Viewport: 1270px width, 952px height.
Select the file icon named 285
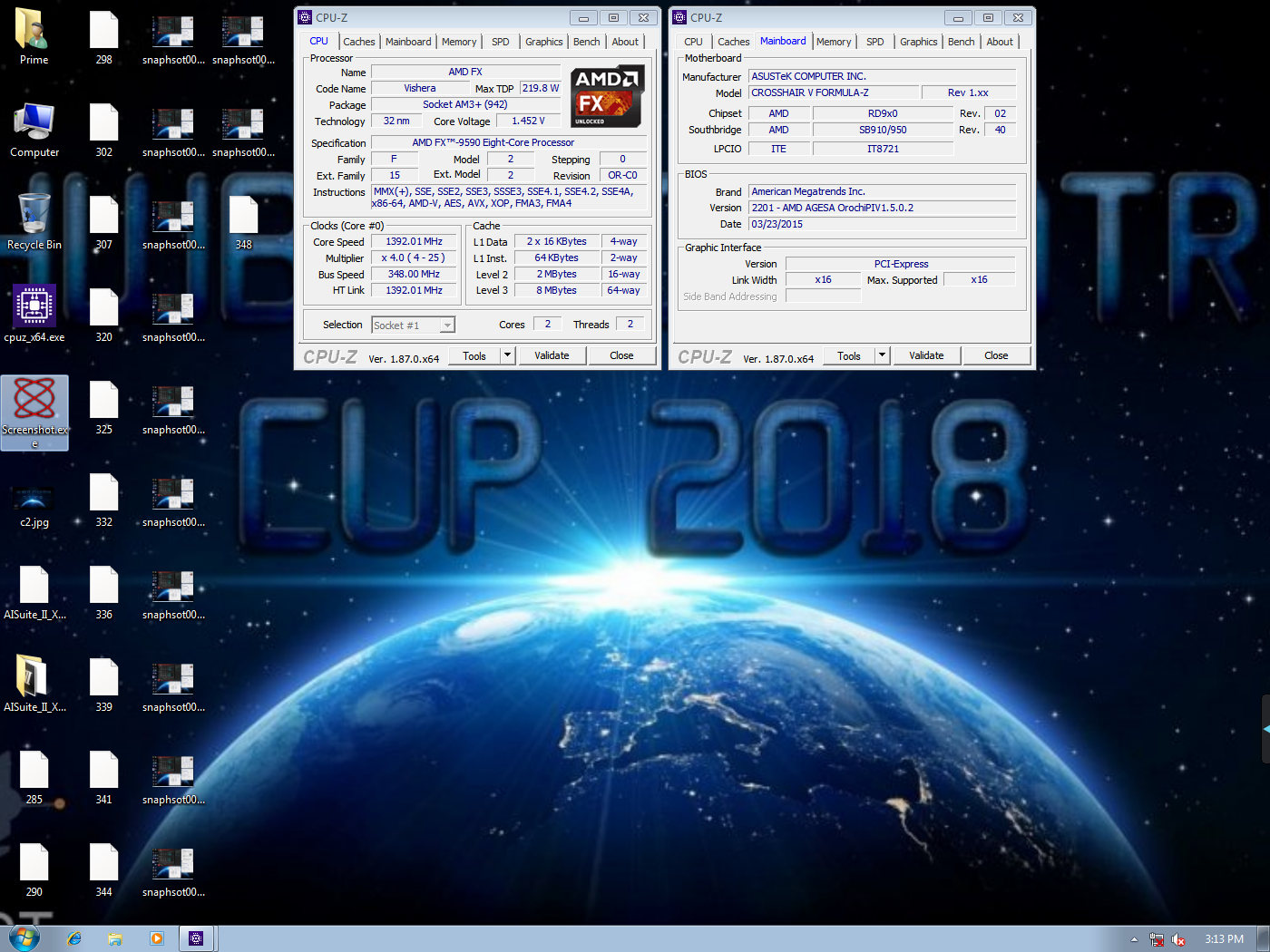tap(34, 776)
